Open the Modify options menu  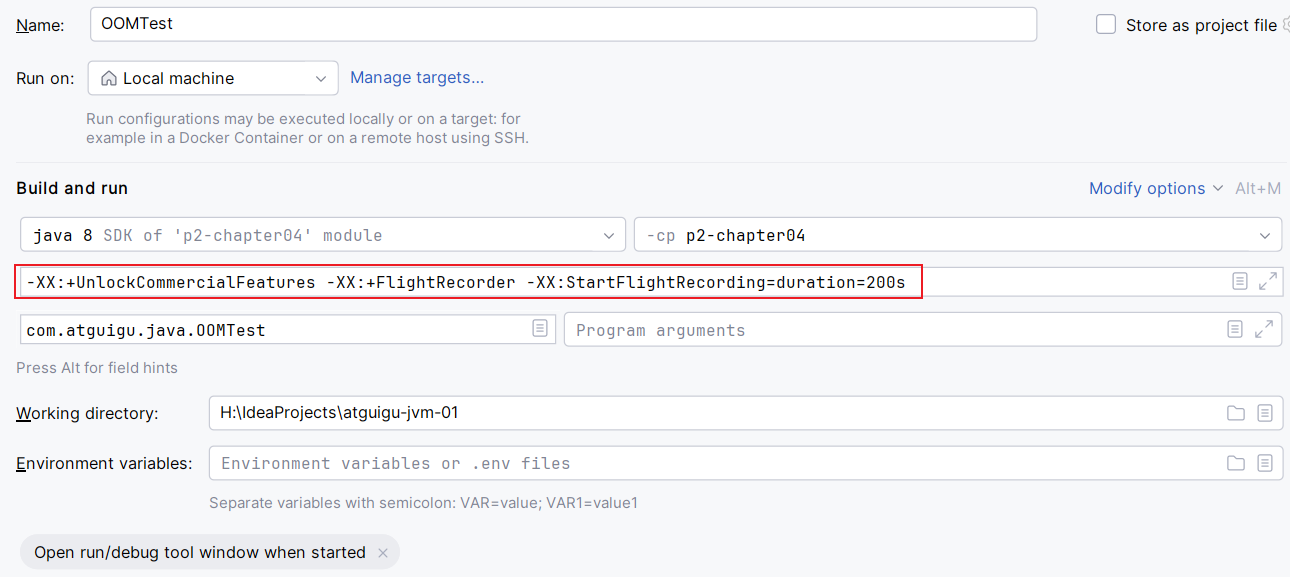[x=1155, y=188]
